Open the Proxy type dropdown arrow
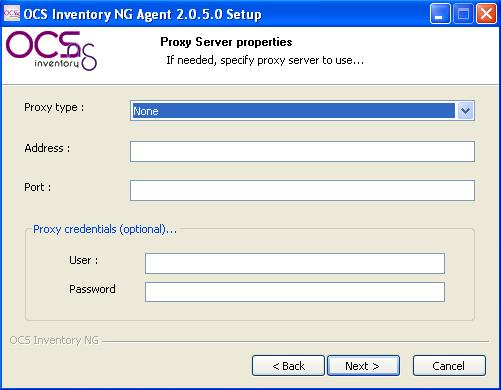This screenshot has height=390, width=501. (x=465, y=111)
